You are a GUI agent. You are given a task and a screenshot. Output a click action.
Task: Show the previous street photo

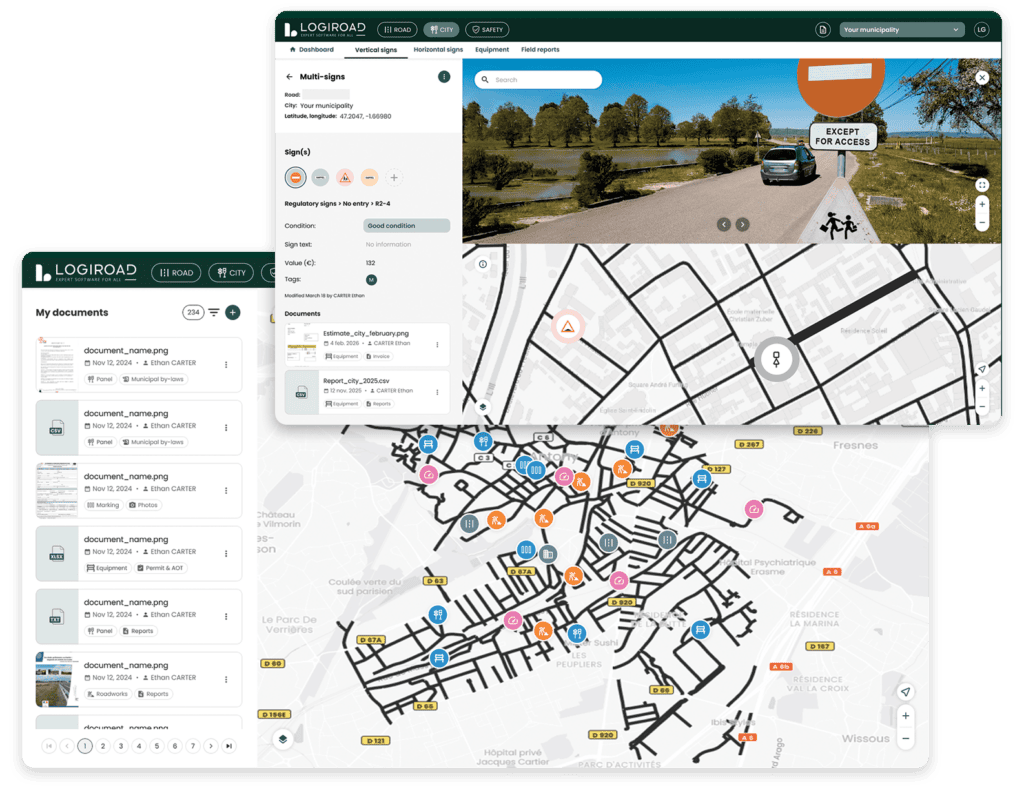pos(724,224)
